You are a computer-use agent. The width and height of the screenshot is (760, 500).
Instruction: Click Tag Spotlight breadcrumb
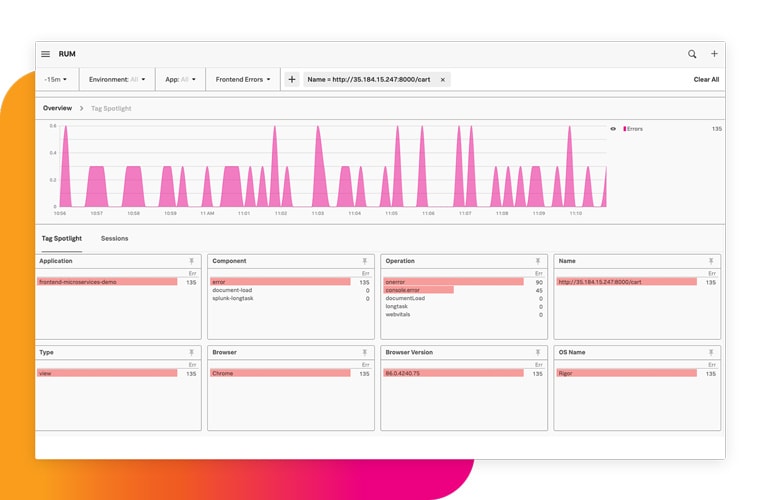(111, 109)
